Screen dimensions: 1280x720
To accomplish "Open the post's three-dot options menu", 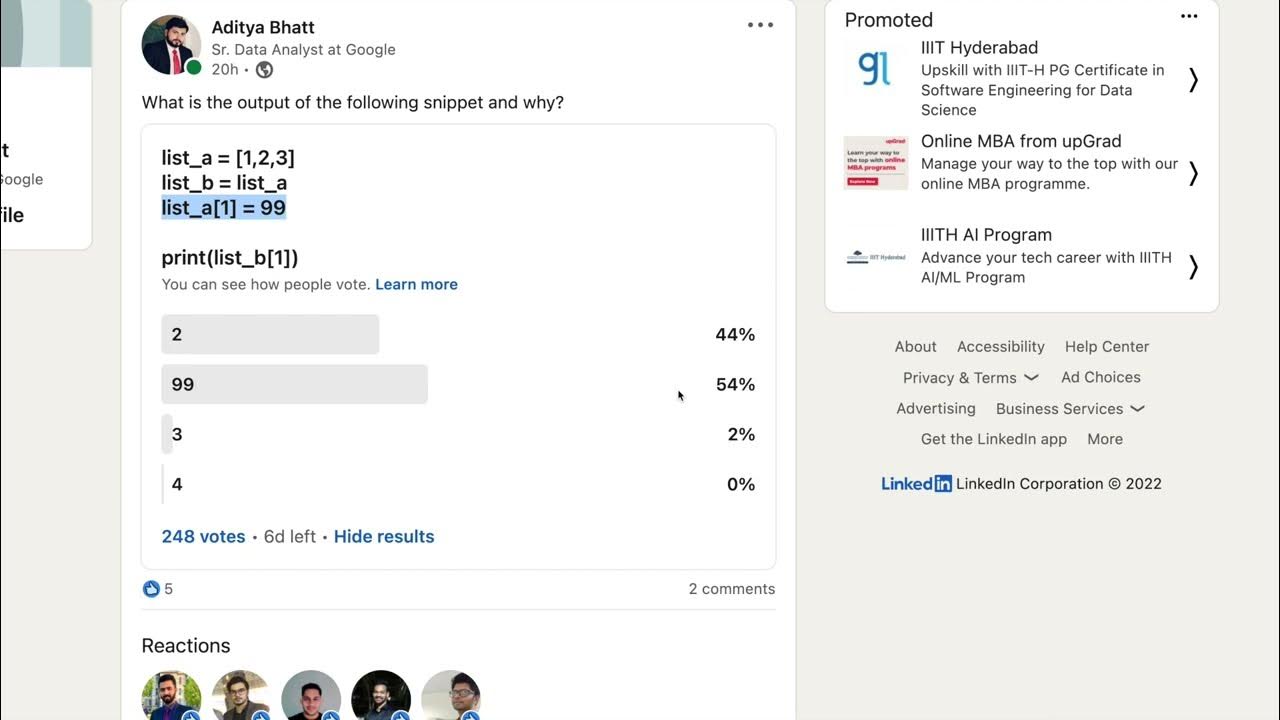I will click(x=760, y=25).
